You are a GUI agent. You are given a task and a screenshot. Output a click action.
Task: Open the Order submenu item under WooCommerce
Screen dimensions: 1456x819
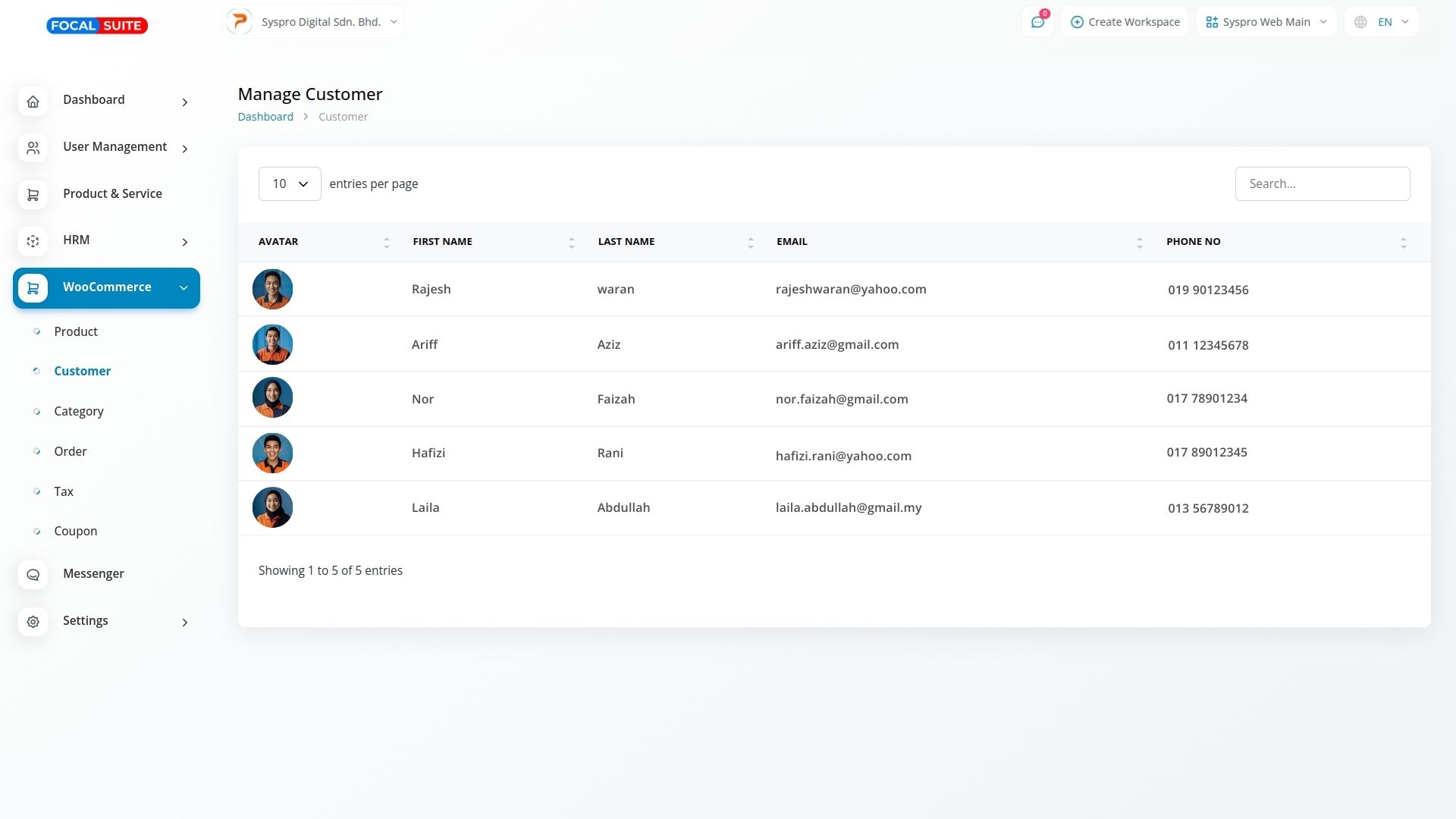71,451
